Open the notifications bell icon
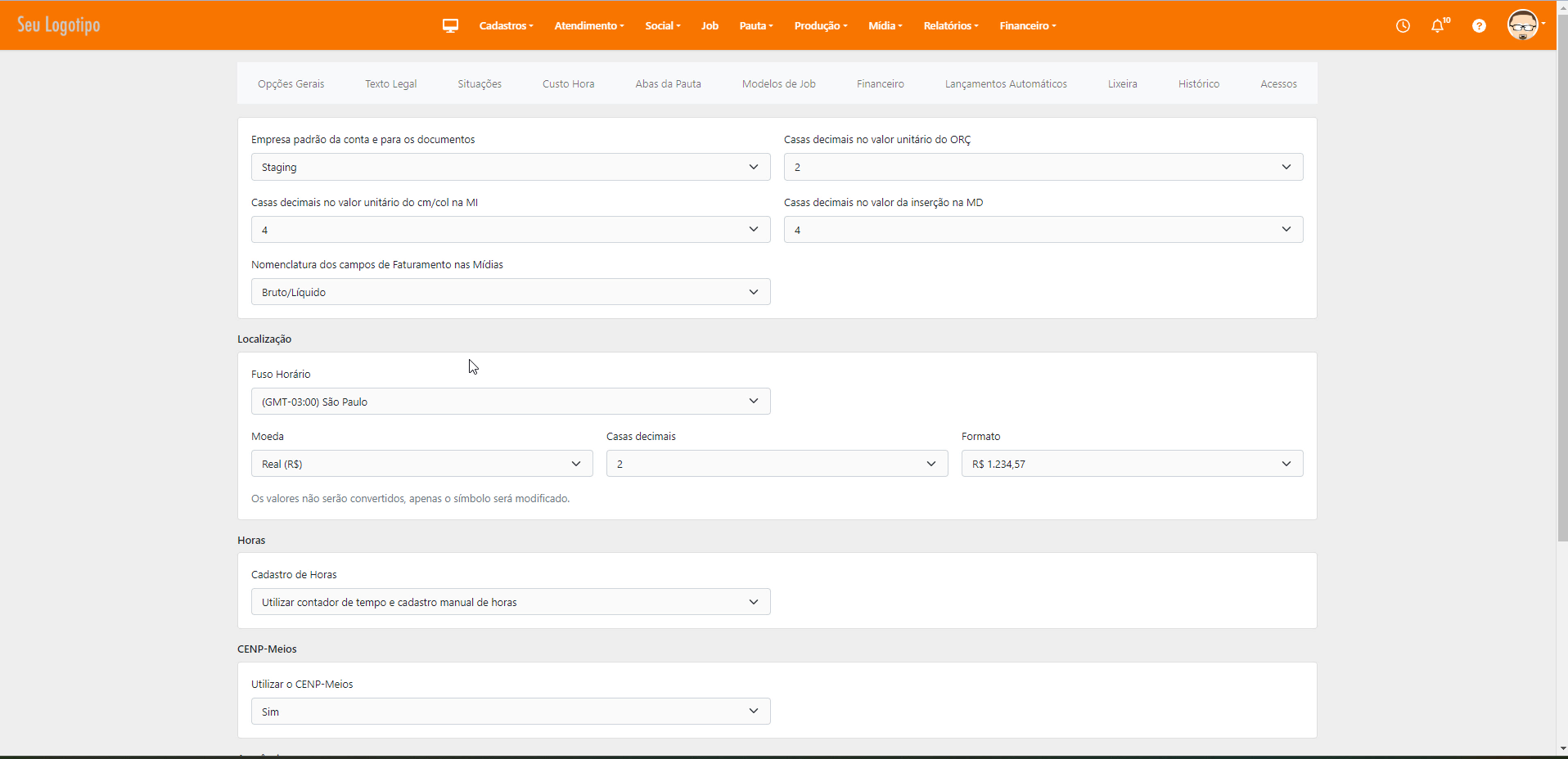 [1438, 25]
